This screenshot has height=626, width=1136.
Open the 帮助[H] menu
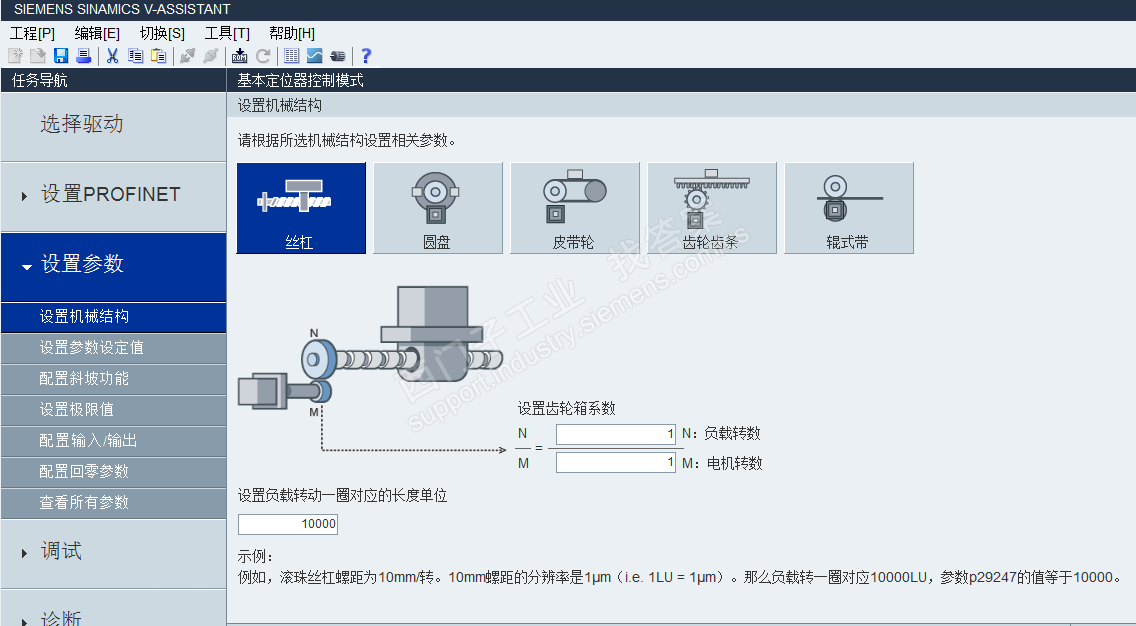point(292,33)
